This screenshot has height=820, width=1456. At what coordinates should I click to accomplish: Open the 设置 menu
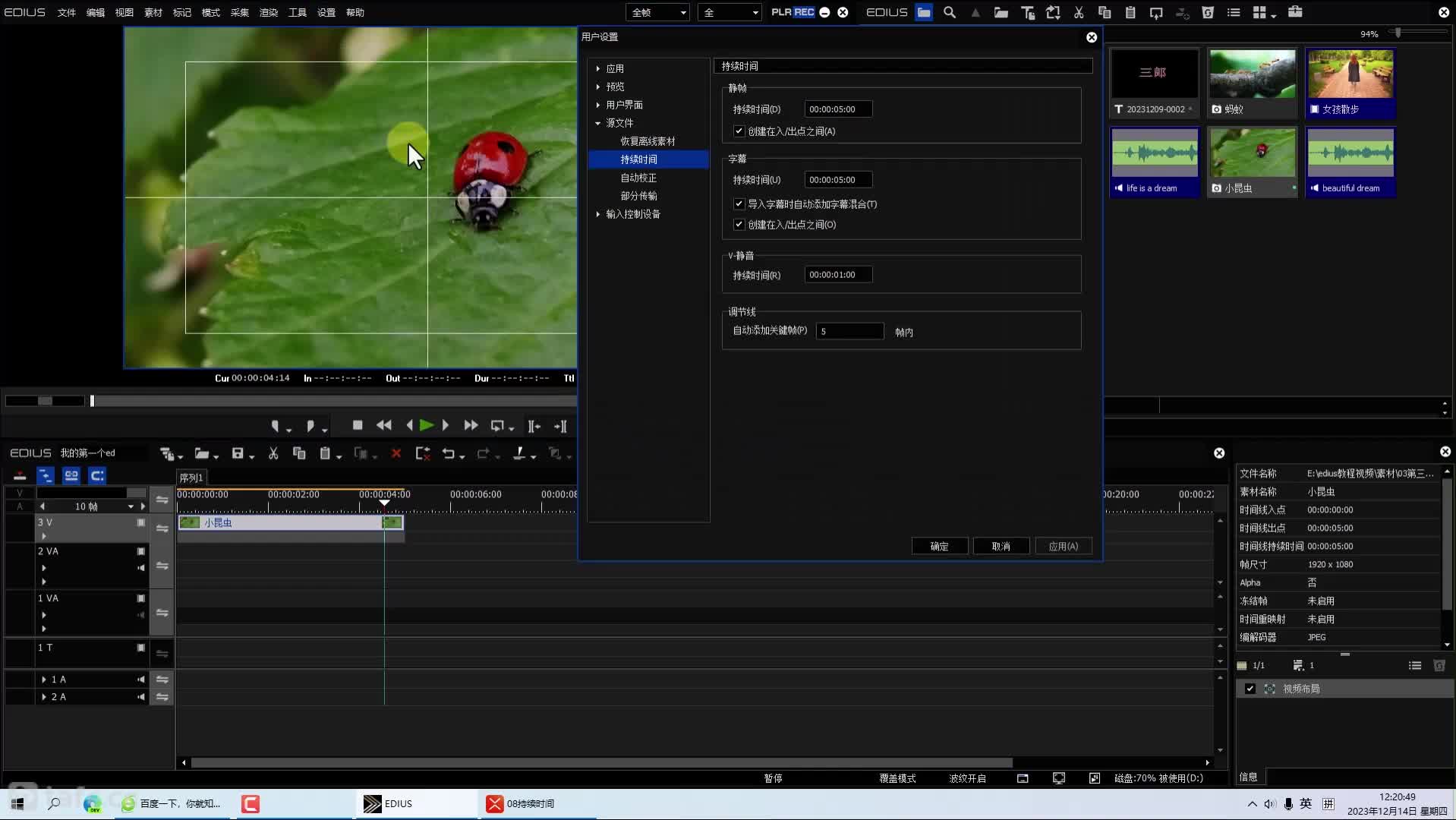(326, 12)
